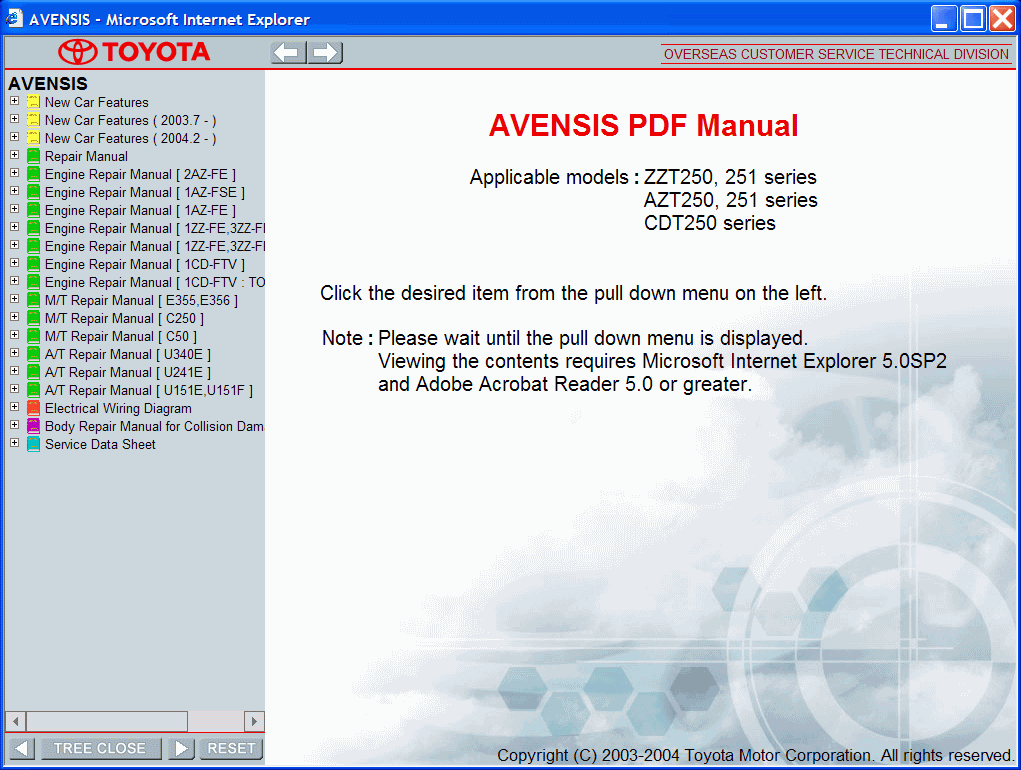The height and width of the screenshot is (770, 1021).
Task: Click the forward navigation arrow
Action: point(324,52)
